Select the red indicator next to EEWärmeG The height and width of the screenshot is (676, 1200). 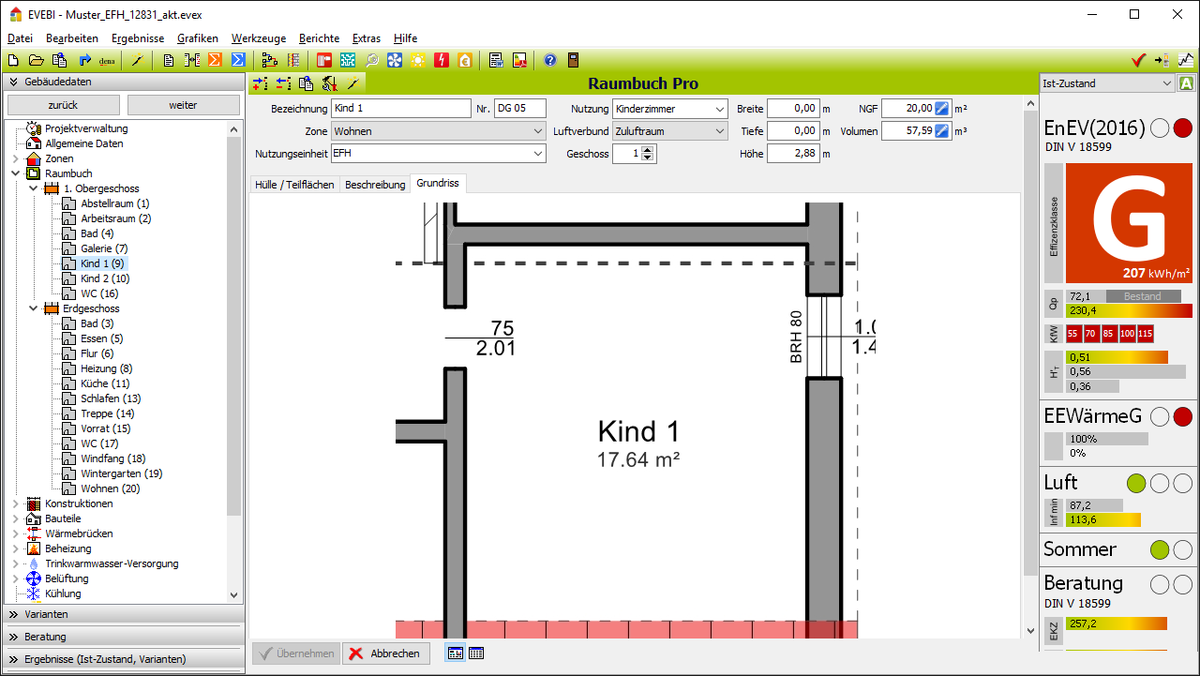tap(1183, 416)
